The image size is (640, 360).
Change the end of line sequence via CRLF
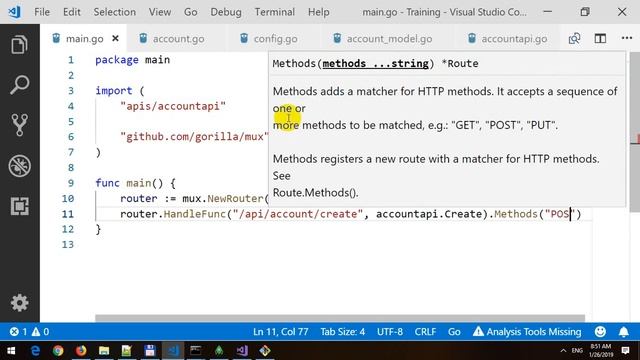[425, 331]
